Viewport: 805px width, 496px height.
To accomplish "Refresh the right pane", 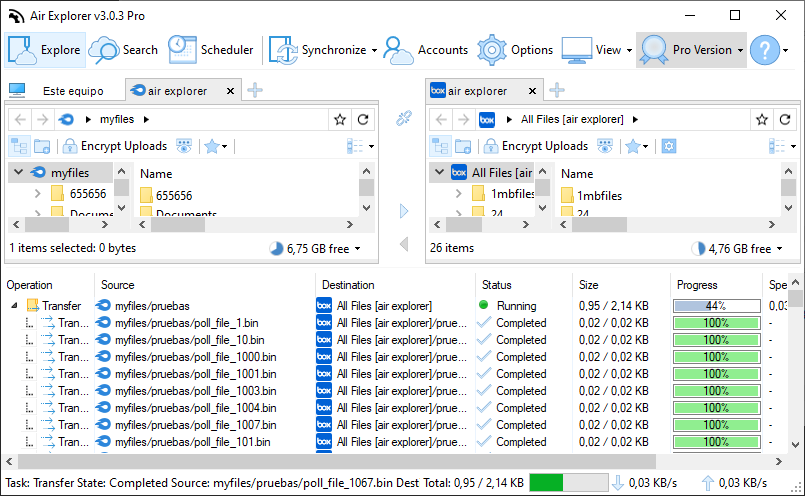I will [785, 120].
